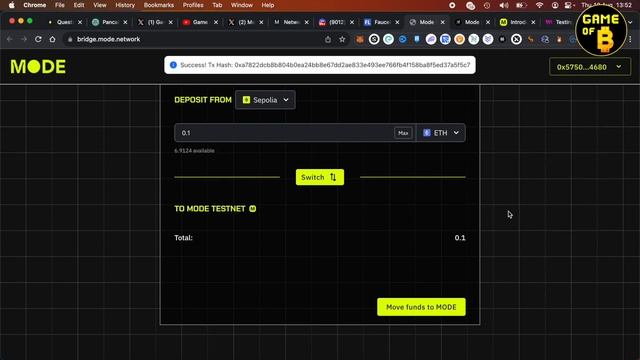The image size is (640, 360).
Task: Click the Mode icon beside TO MODE TESTNET
Action: point(253,209)
